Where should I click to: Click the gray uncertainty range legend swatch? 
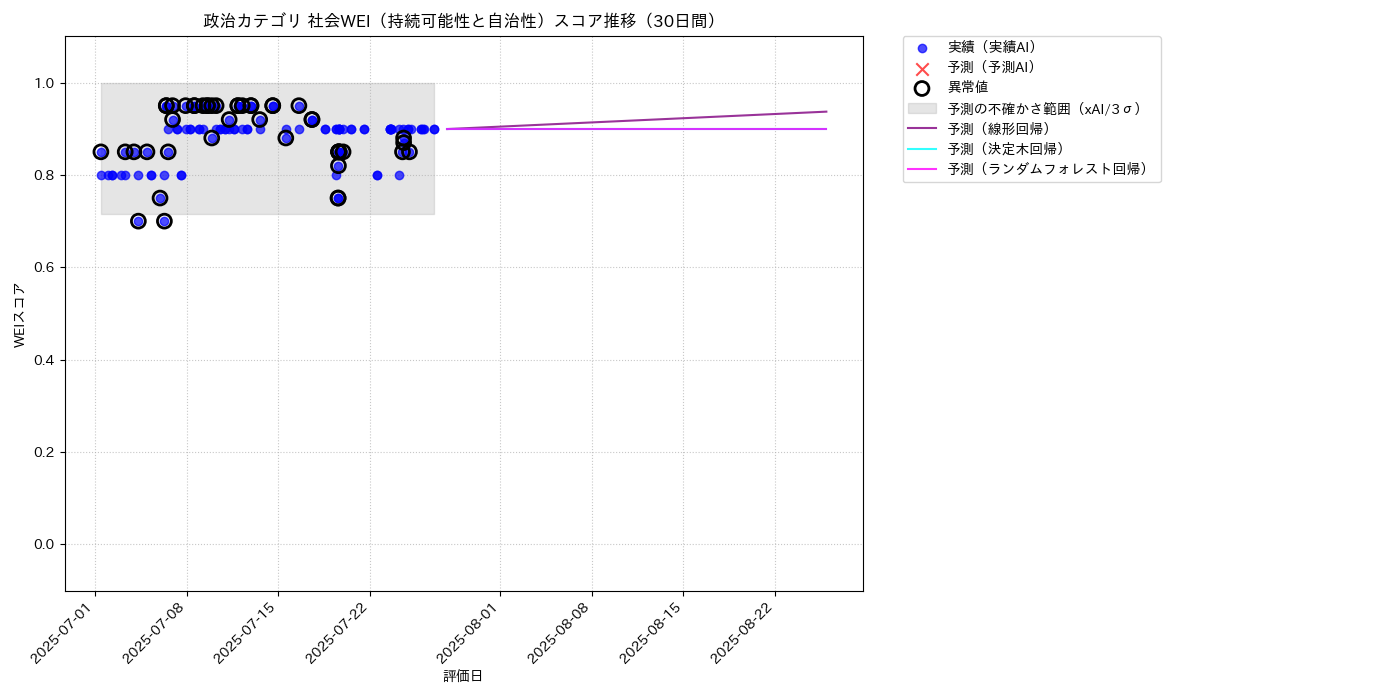coord(922,108)
